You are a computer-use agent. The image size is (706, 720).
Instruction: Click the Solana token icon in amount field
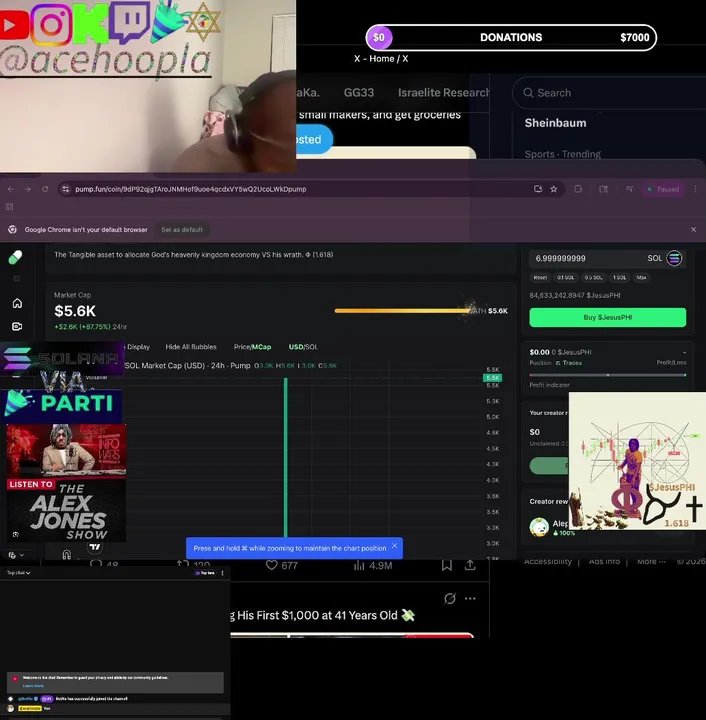[x=674, y=258]
